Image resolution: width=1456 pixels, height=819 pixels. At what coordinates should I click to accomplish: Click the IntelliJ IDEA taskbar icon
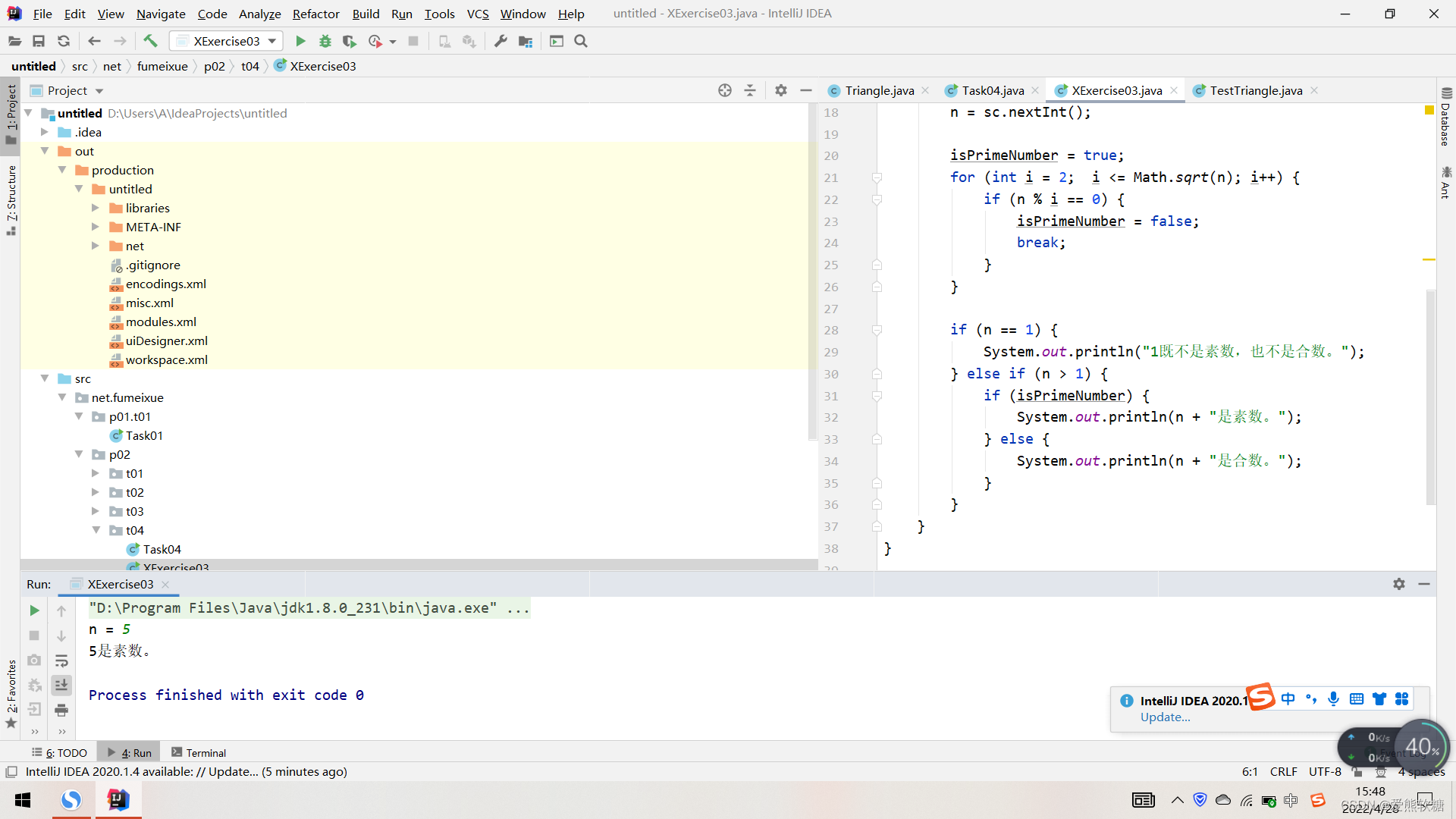point(118,800)
